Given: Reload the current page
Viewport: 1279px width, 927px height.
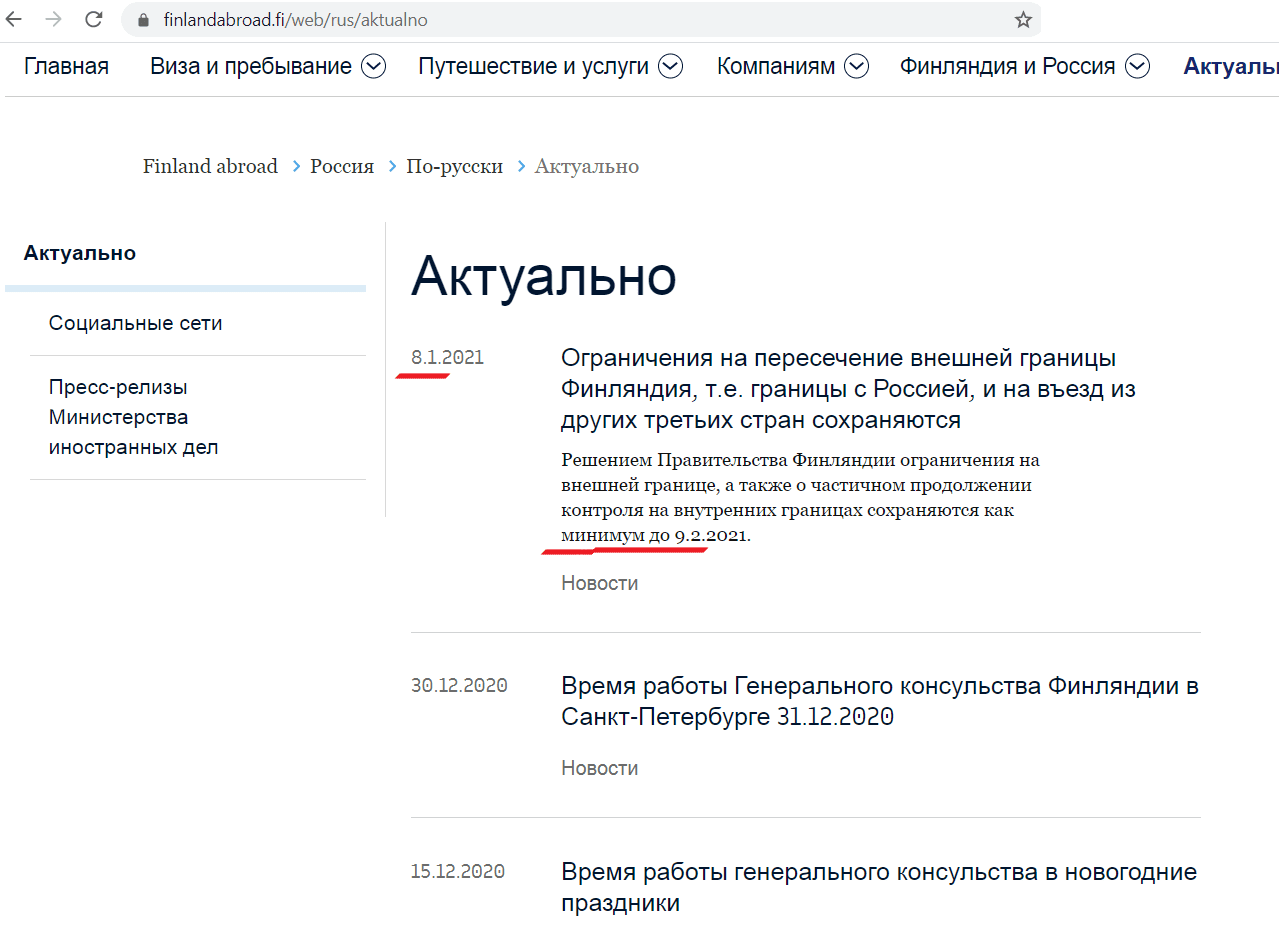Looking at the screenshot, I should [x=91, y=18].
